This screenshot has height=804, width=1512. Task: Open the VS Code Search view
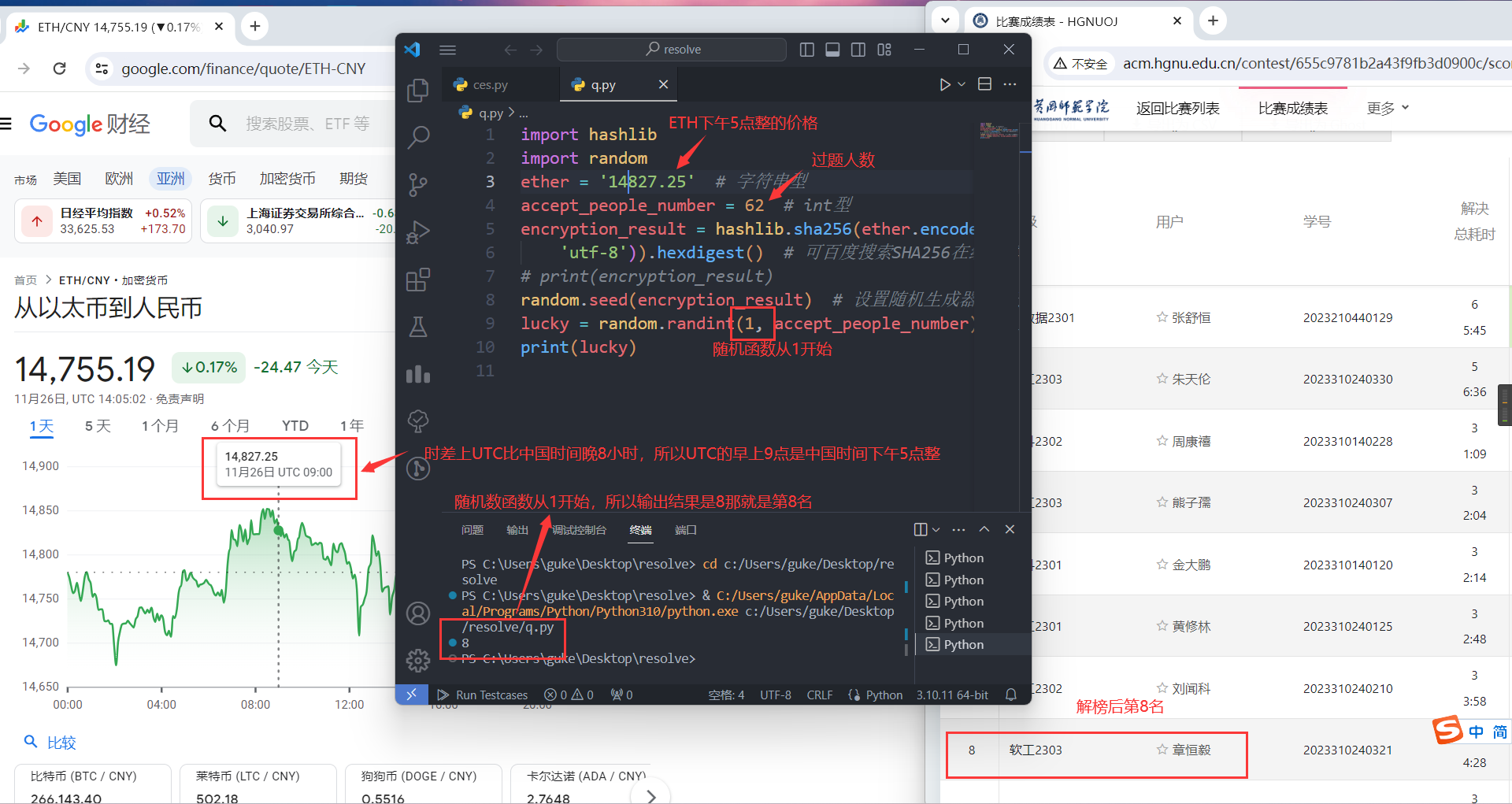tap(418, 138)
